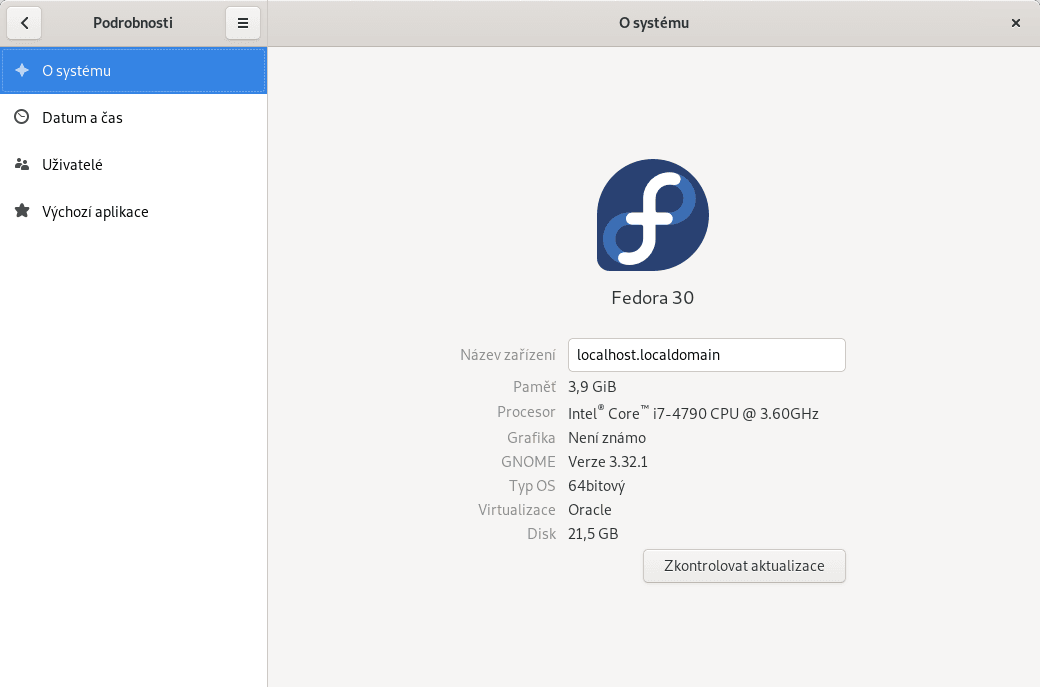The width and height of the screenshot is (1040, 687).
Task: Click the highlighted O systému sidebar icon
Action: pos(20,71)
